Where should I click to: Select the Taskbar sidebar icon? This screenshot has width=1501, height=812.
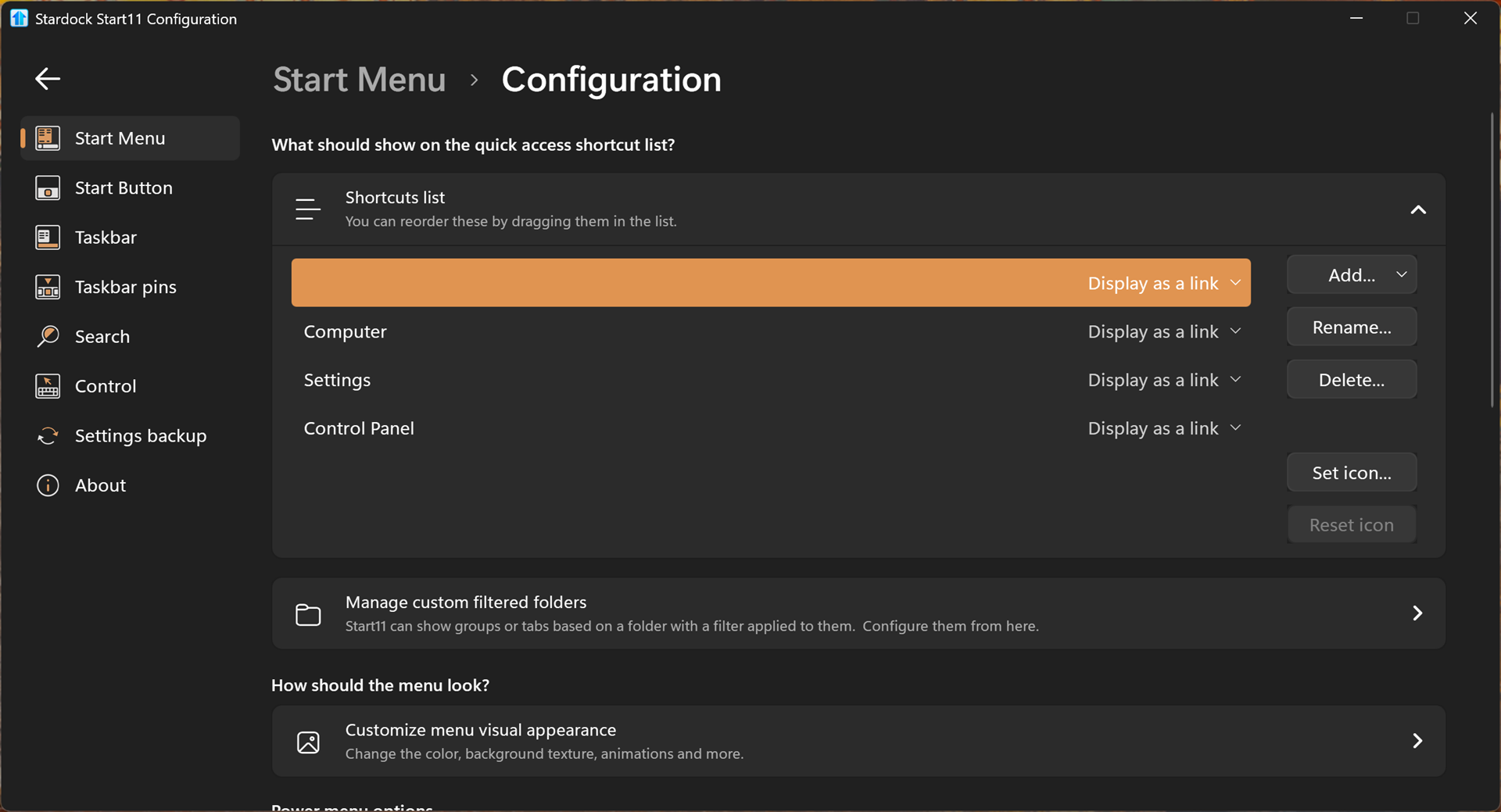tap(48, 238)
